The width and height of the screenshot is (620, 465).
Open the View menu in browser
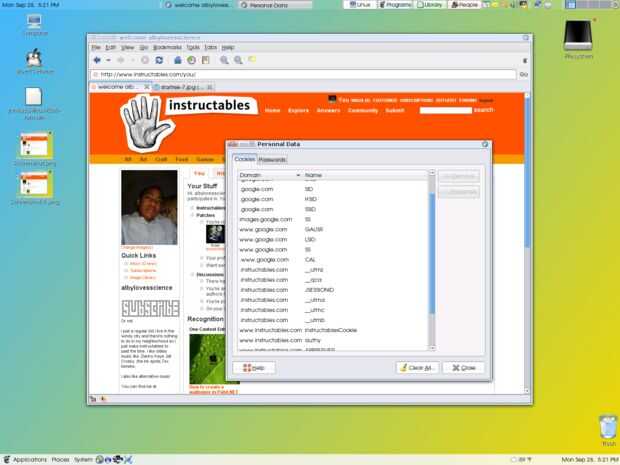tap(127, 47)
